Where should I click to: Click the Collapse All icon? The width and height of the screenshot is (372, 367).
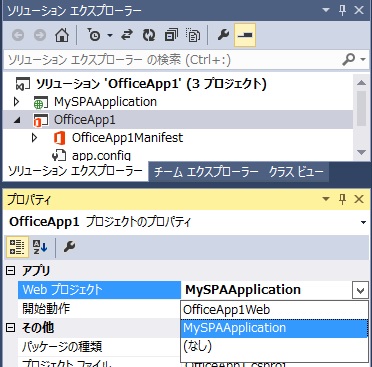pyautogui.click(x=171, y=35)
